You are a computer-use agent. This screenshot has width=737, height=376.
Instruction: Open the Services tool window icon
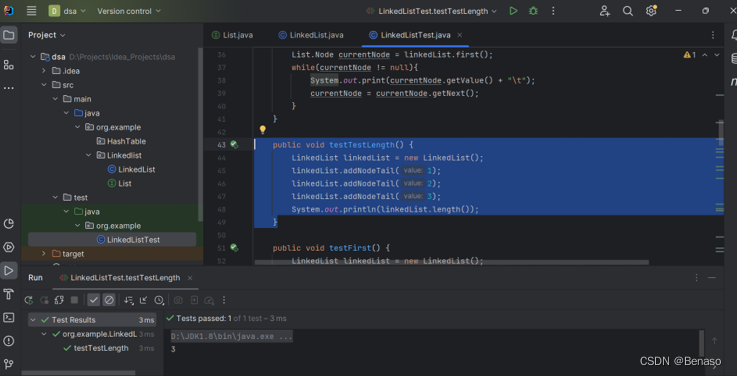[8, 247]
